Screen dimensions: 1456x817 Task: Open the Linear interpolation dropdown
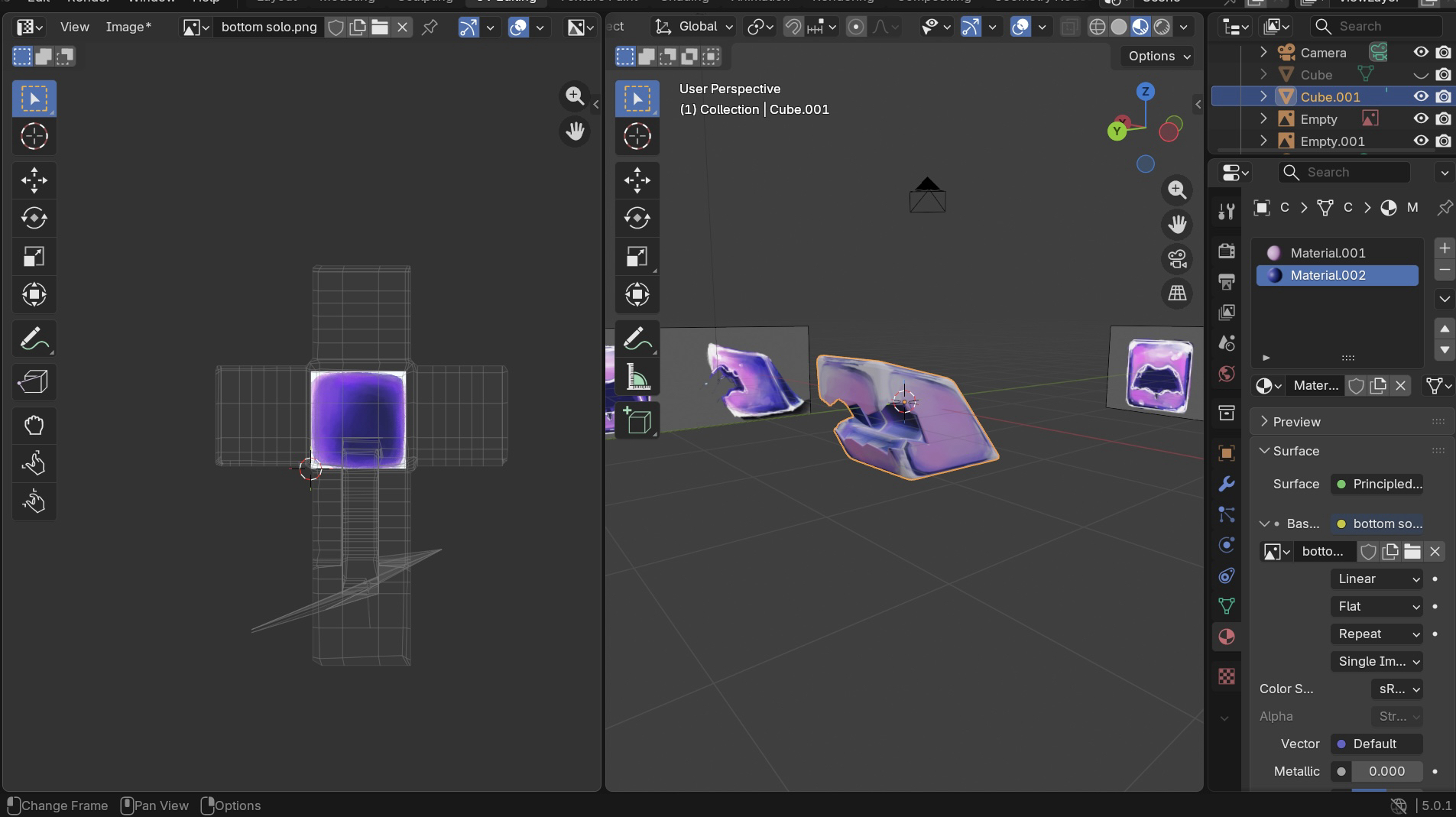(x=1377, y=579)
